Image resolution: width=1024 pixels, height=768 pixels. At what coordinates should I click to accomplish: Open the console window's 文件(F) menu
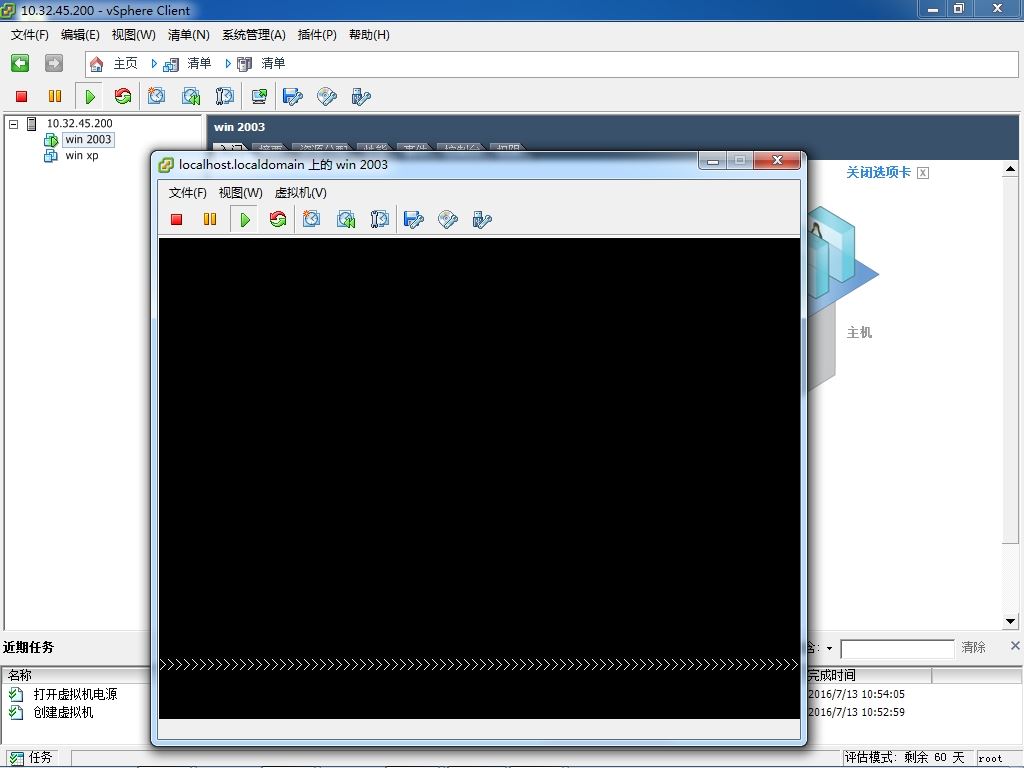[x=187, y=193]
